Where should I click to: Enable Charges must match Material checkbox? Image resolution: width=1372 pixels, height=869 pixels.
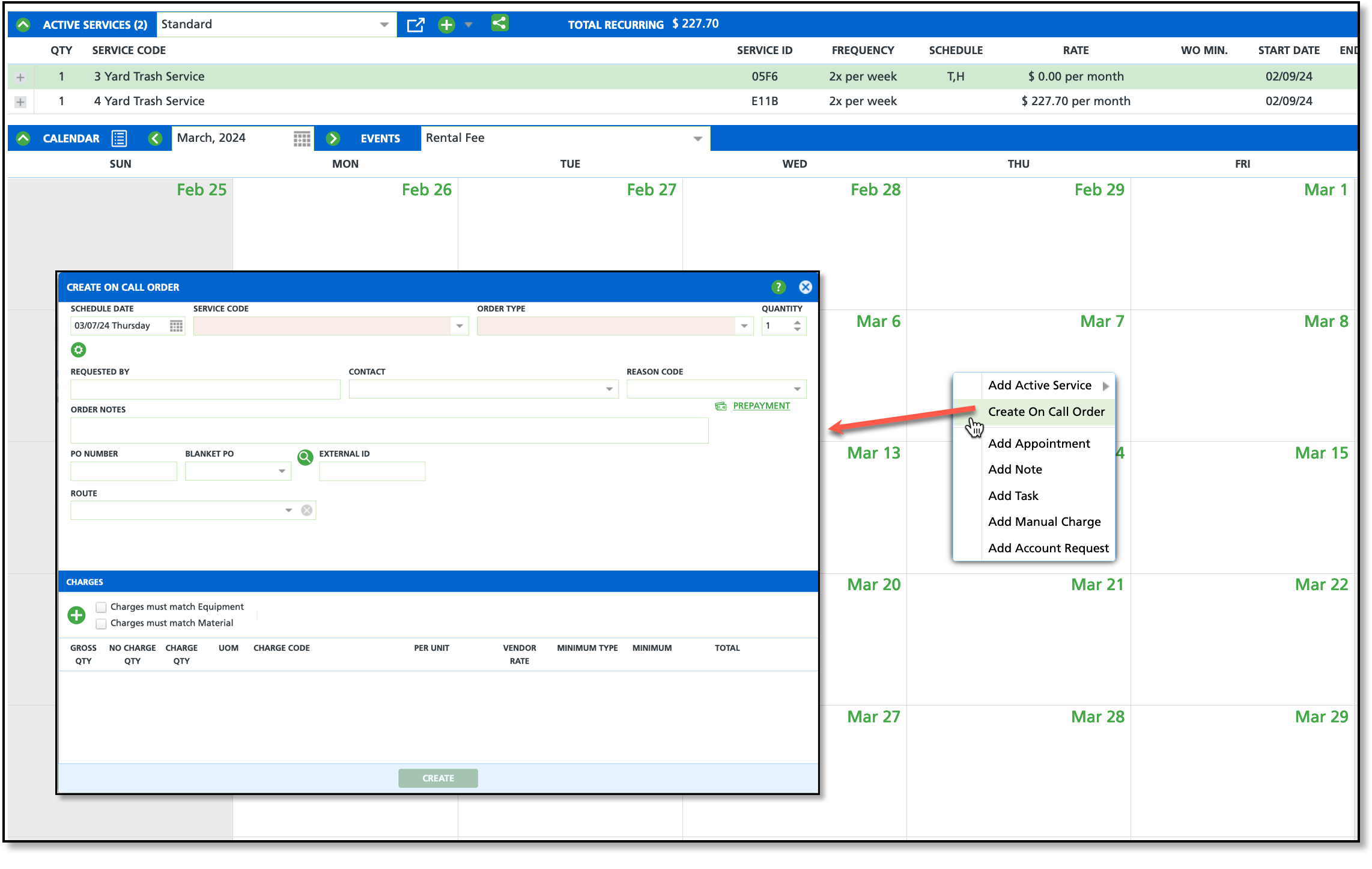pos(101,623)
